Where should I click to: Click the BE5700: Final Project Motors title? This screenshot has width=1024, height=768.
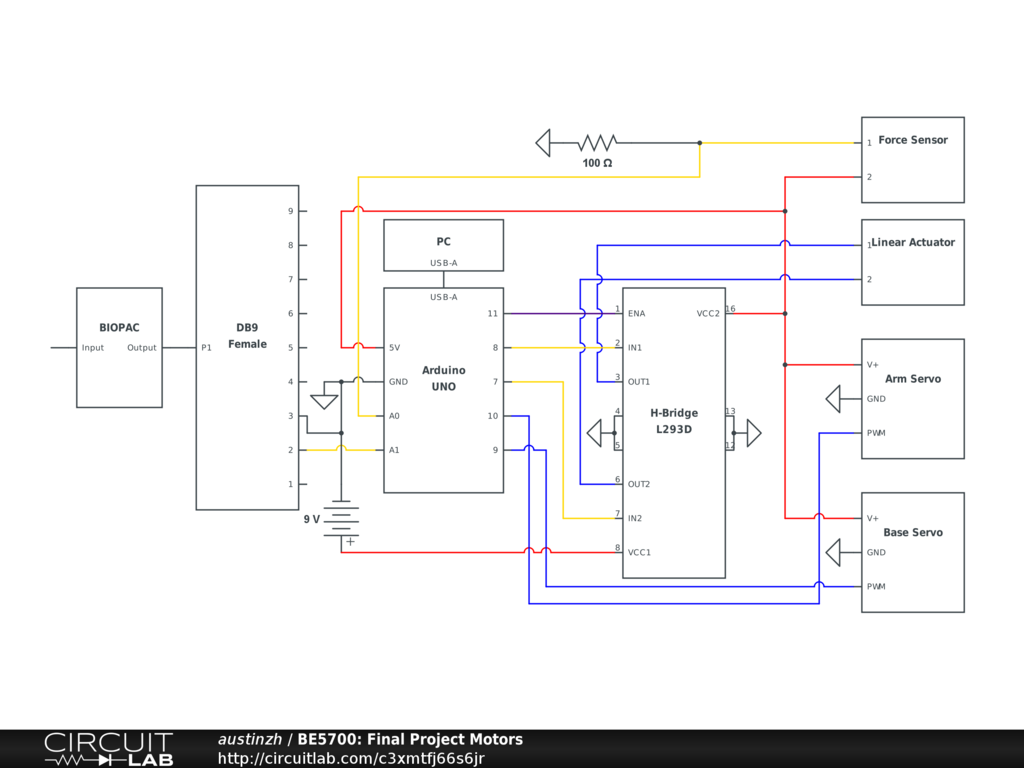coord(410,740)
